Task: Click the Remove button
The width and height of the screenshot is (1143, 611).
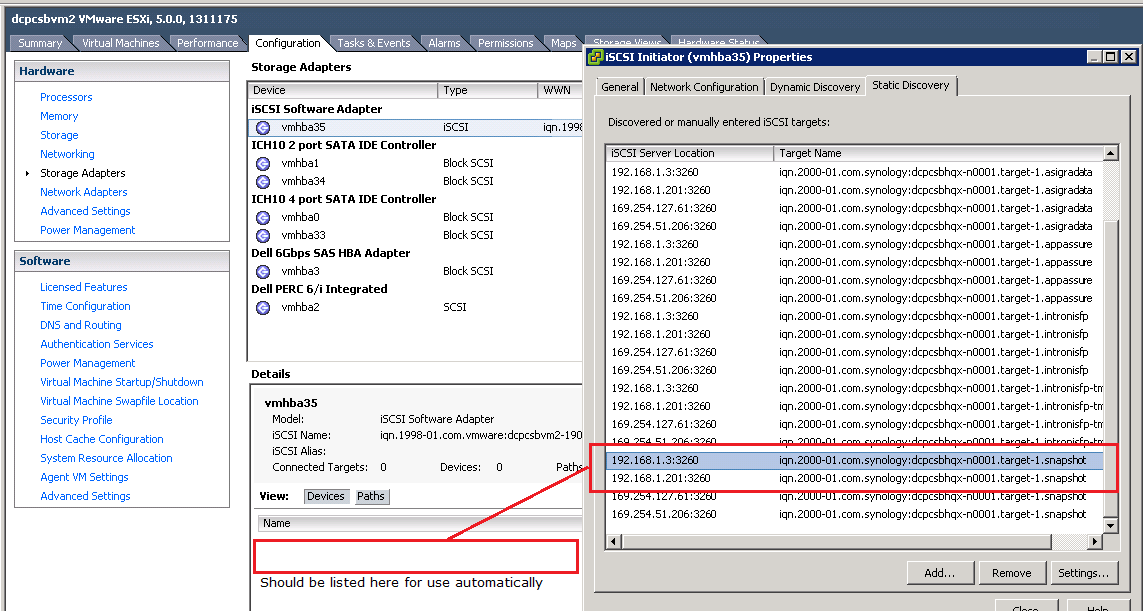Action: click(1012, 573)
